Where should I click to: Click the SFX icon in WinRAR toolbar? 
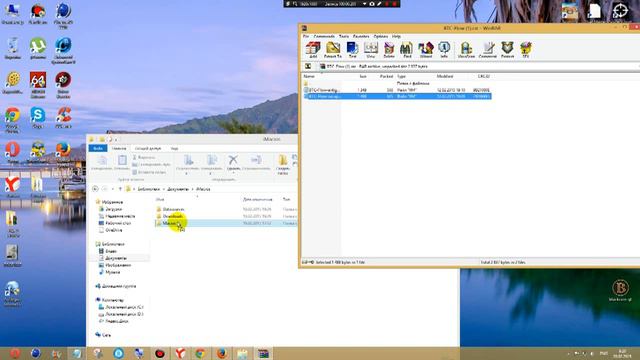(x=526, y=50)
